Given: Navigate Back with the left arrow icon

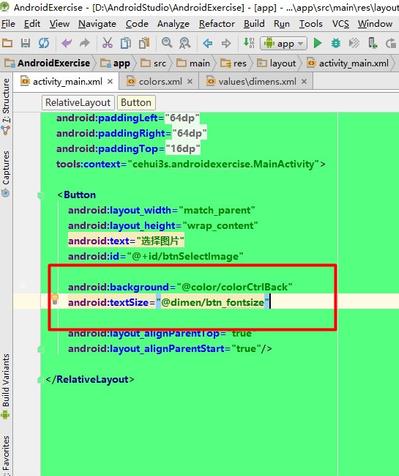Looking at the screenshot, I should tap(208, 43).
